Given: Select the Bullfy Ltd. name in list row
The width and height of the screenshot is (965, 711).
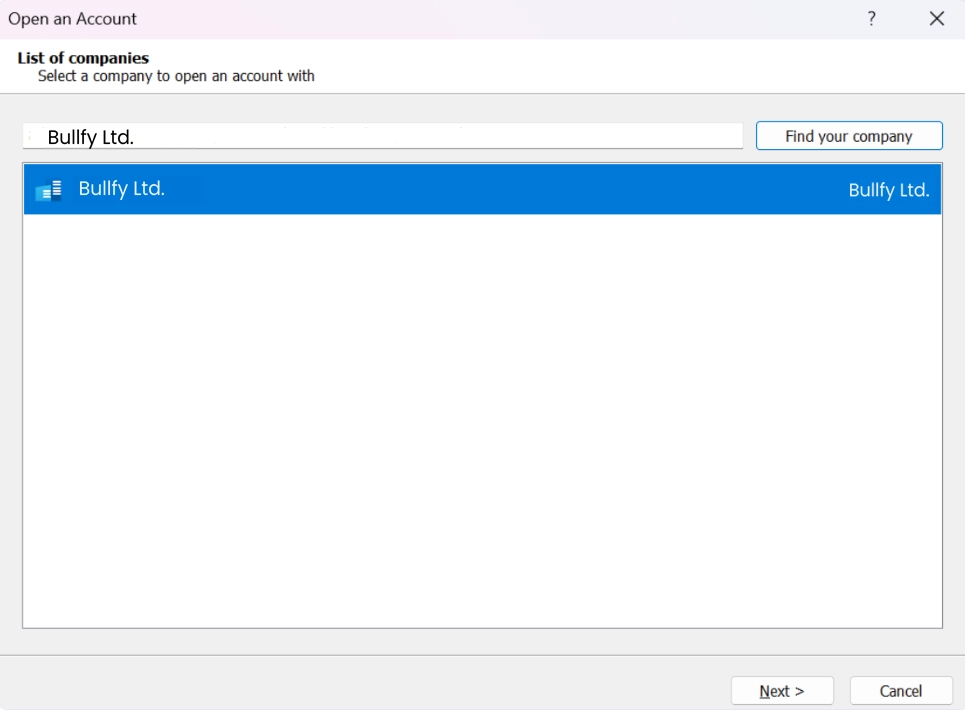Looking at the screenshot, I should click(121, 188).
